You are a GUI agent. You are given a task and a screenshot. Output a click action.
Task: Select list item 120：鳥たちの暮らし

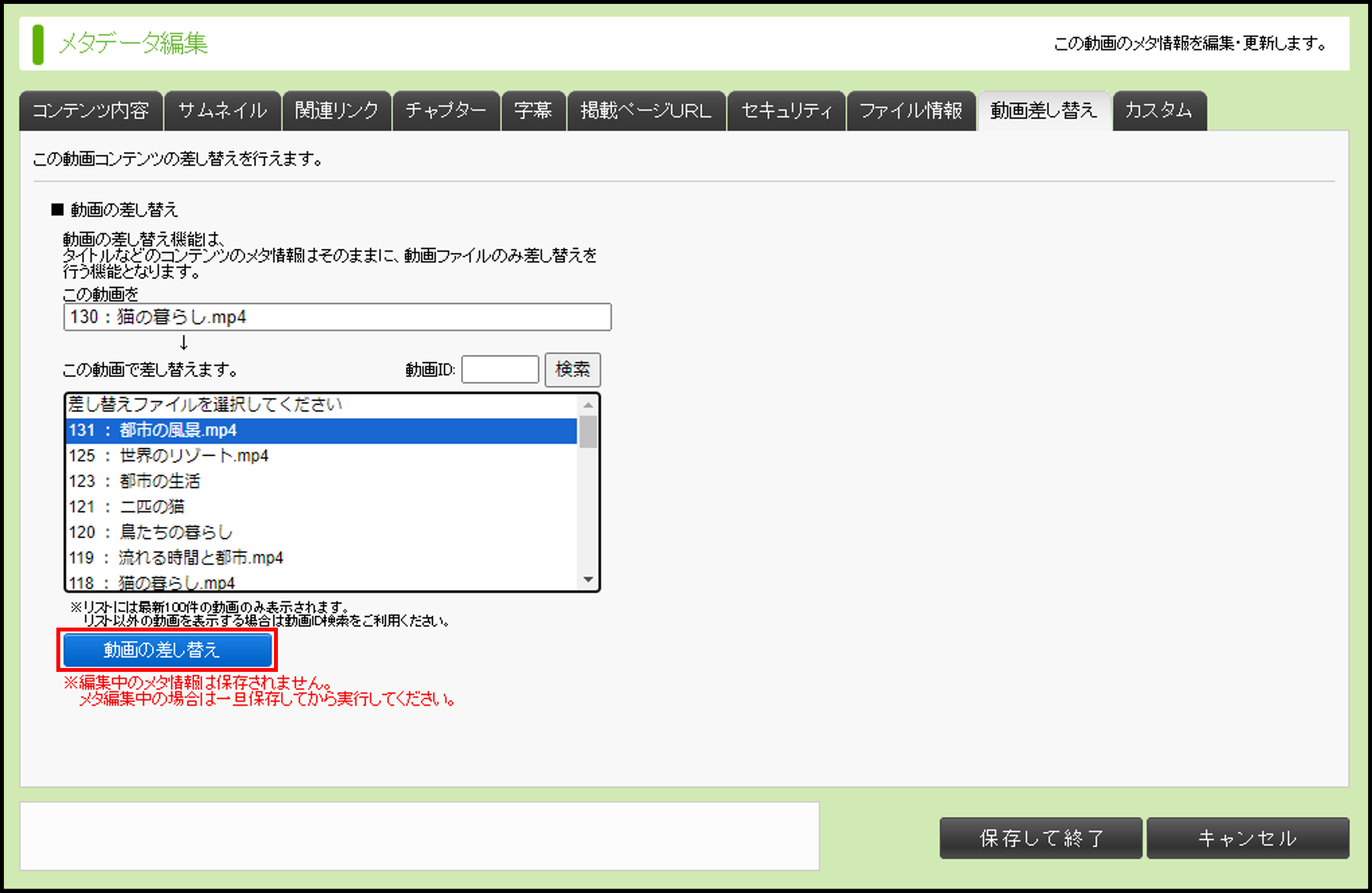322,532
